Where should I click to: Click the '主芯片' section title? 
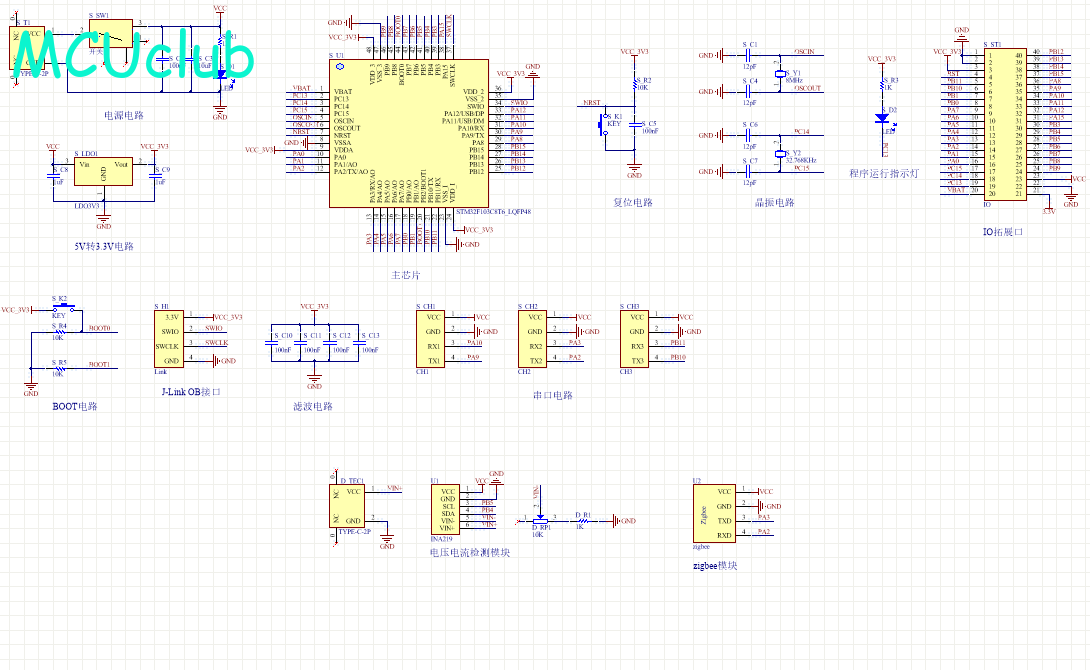click(x=406, y=276)
